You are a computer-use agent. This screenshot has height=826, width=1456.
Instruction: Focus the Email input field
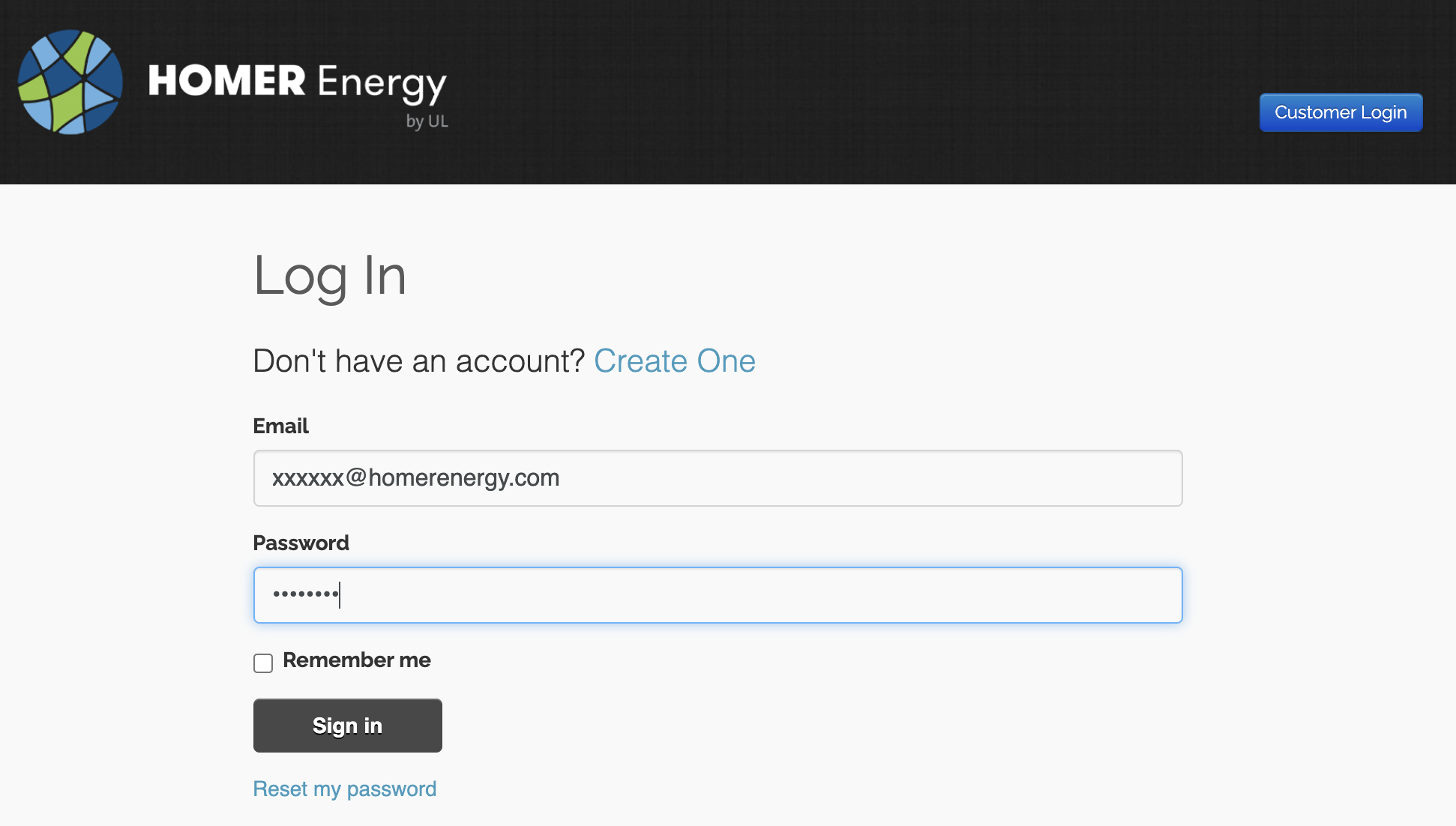[718, 477]
